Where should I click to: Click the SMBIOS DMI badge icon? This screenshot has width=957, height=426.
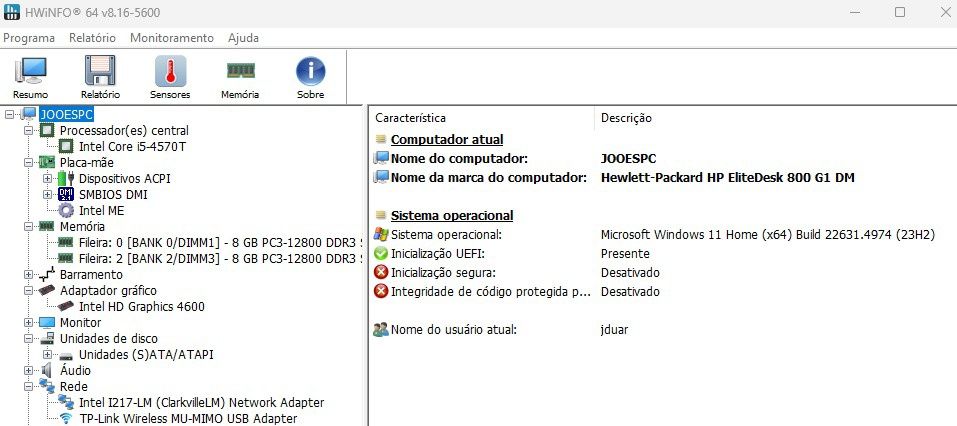[x=66, y=195]
